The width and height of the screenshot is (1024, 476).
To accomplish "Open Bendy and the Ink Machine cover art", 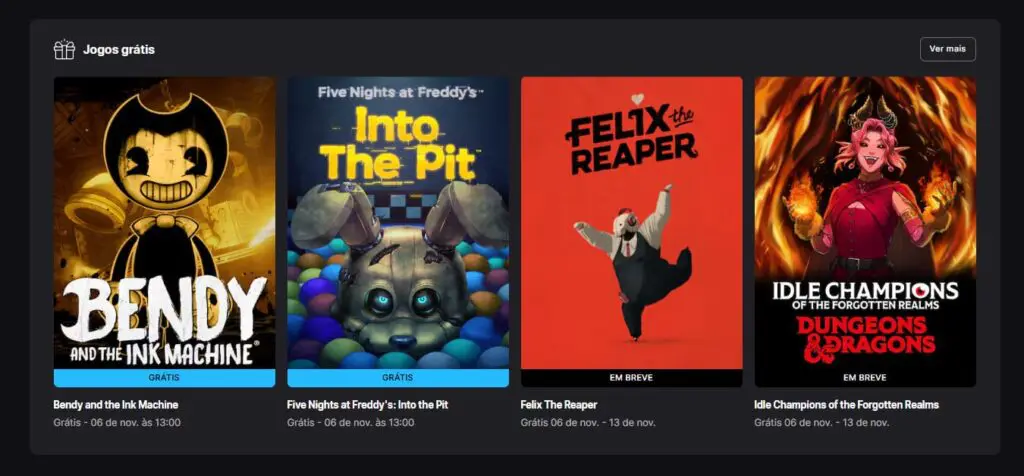I will click(165, 223).
